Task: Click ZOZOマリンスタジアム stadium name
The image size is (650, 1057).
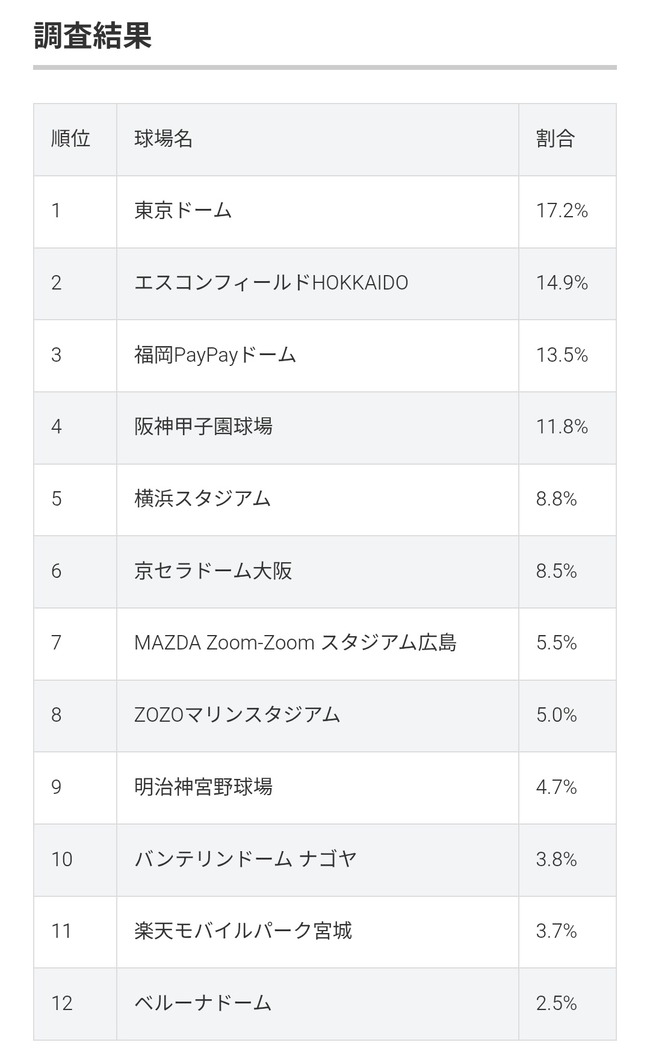Action: click(237, 715)
